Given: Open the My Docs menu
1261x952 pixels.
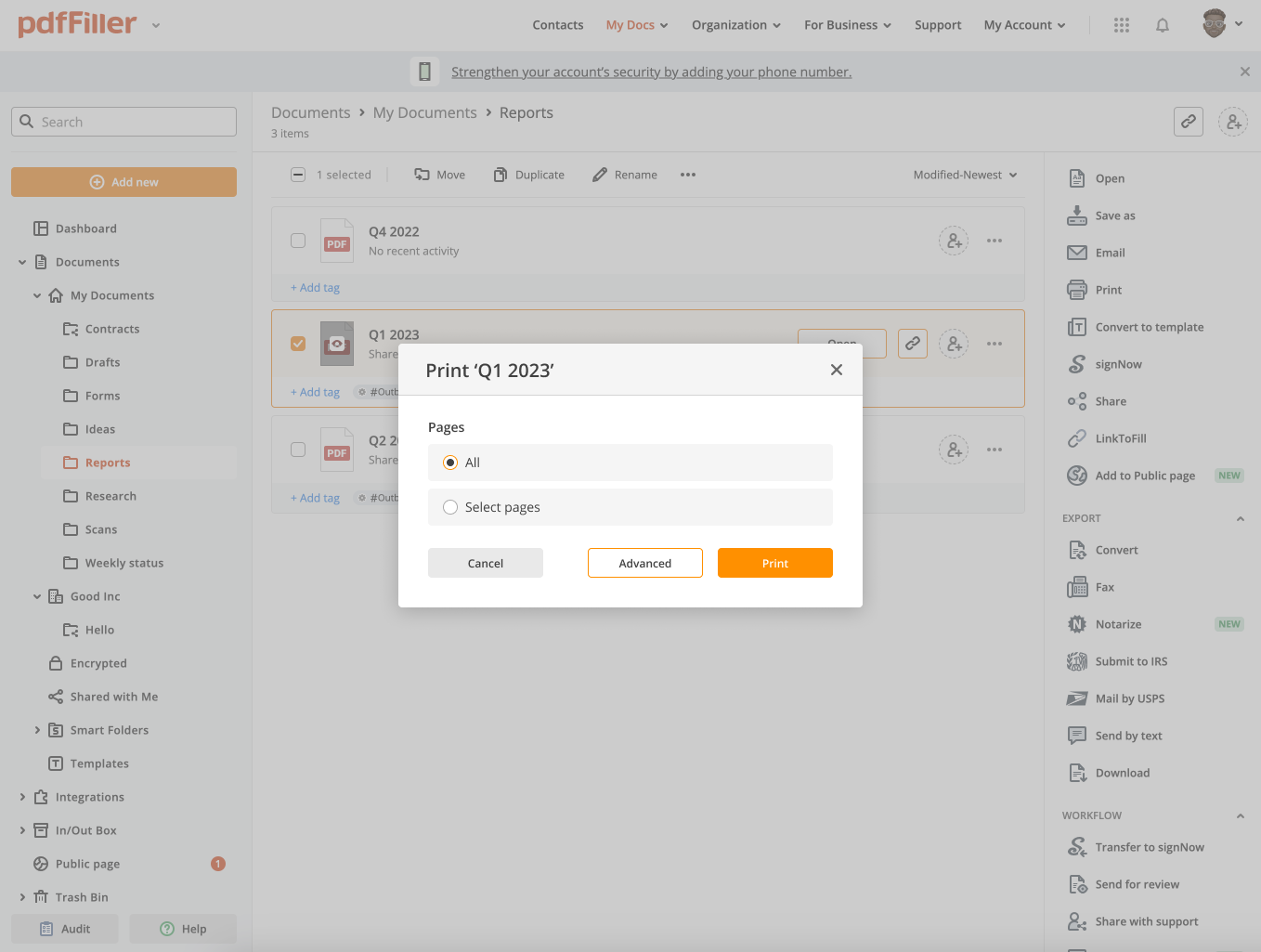Looking at the screenshot, I should [x=636, y=25].
